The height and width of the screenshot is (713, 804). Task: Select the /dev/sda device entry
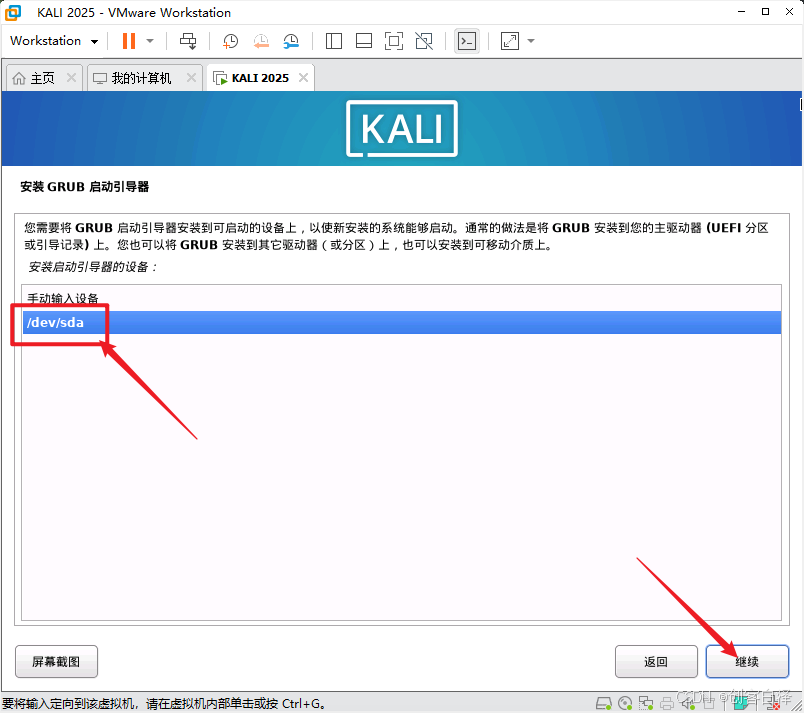coord(401,322)
